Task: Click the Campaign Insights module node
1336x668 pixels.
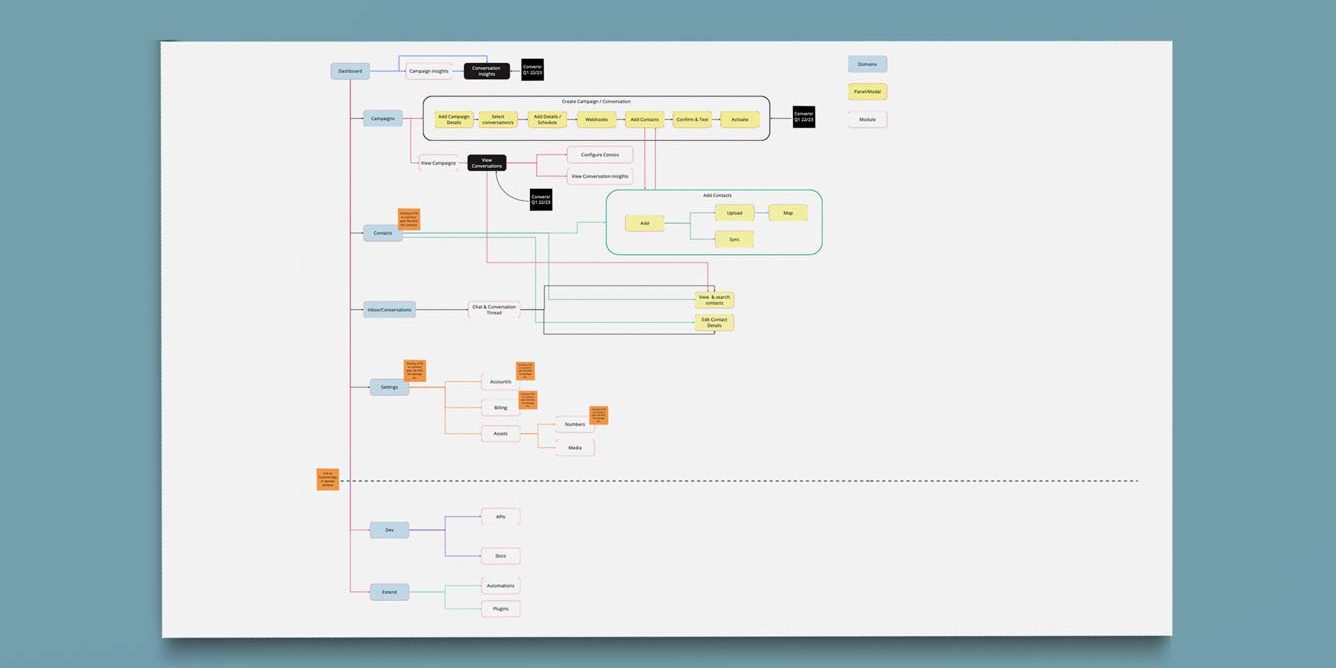Action: pyautogui.click(x=428, y=71)
